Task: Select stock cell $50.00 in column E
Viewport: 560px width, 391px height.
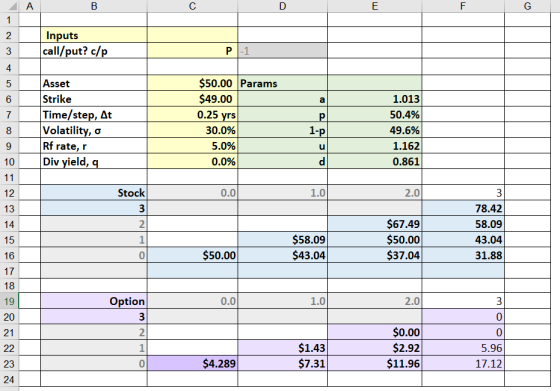Action: [374, 240]
